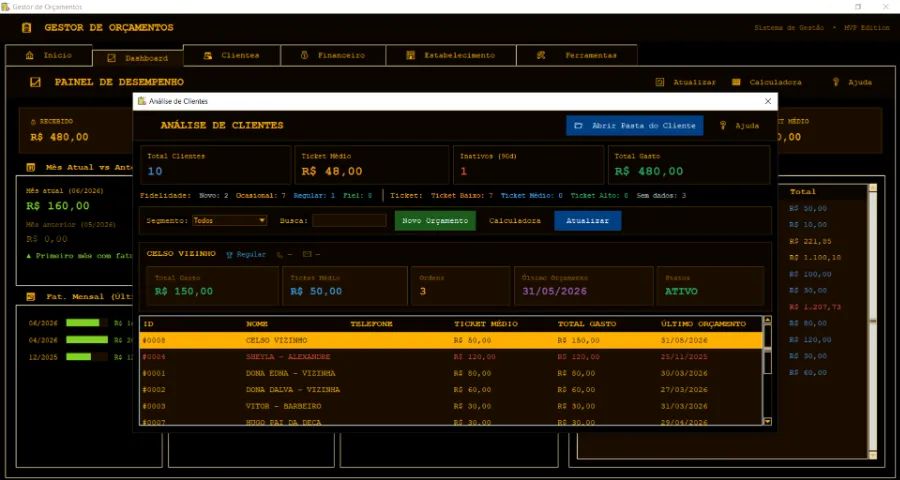The height and width of the screenshot is (480, 900).
Task: Click the Gestor de Orçamentos logo icon
Action: click(x=26, y=28)
